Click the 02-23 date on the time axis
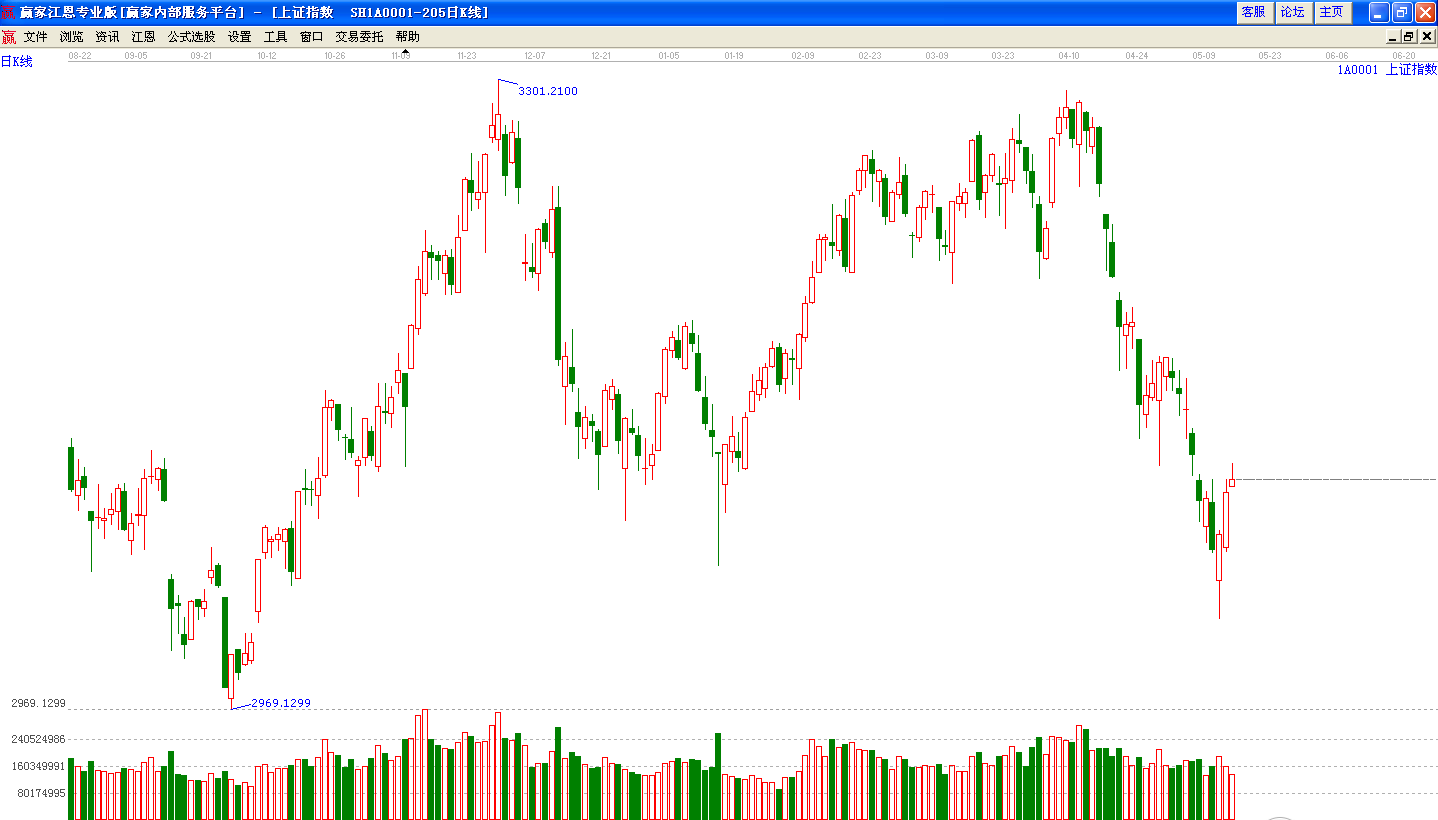Viewport: 1438px width, 820px height. pyautogui.click(x=870, y=56)
